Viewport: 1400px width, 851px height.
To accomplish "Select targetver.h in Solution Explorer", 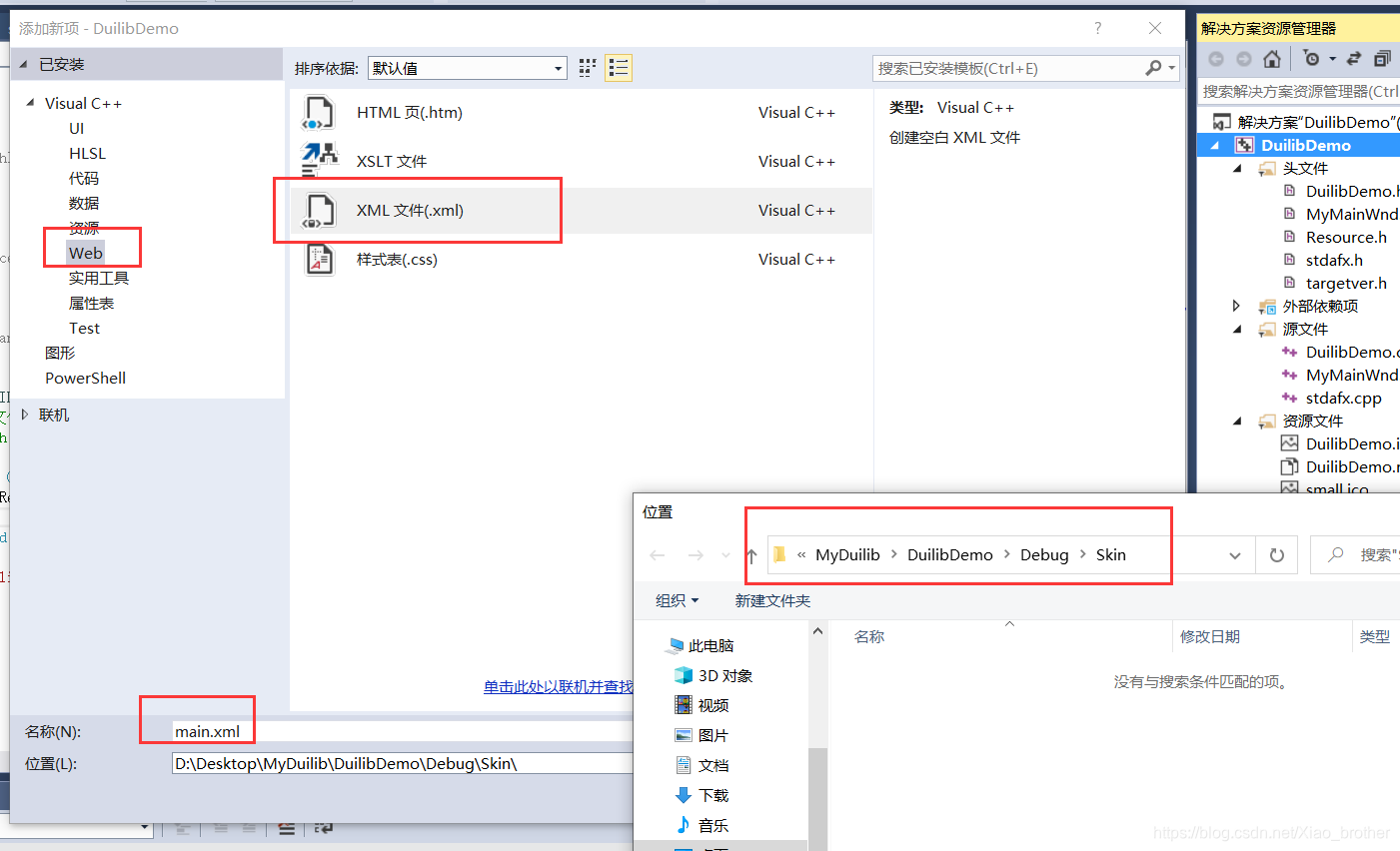I will [x=1346, y=284].
